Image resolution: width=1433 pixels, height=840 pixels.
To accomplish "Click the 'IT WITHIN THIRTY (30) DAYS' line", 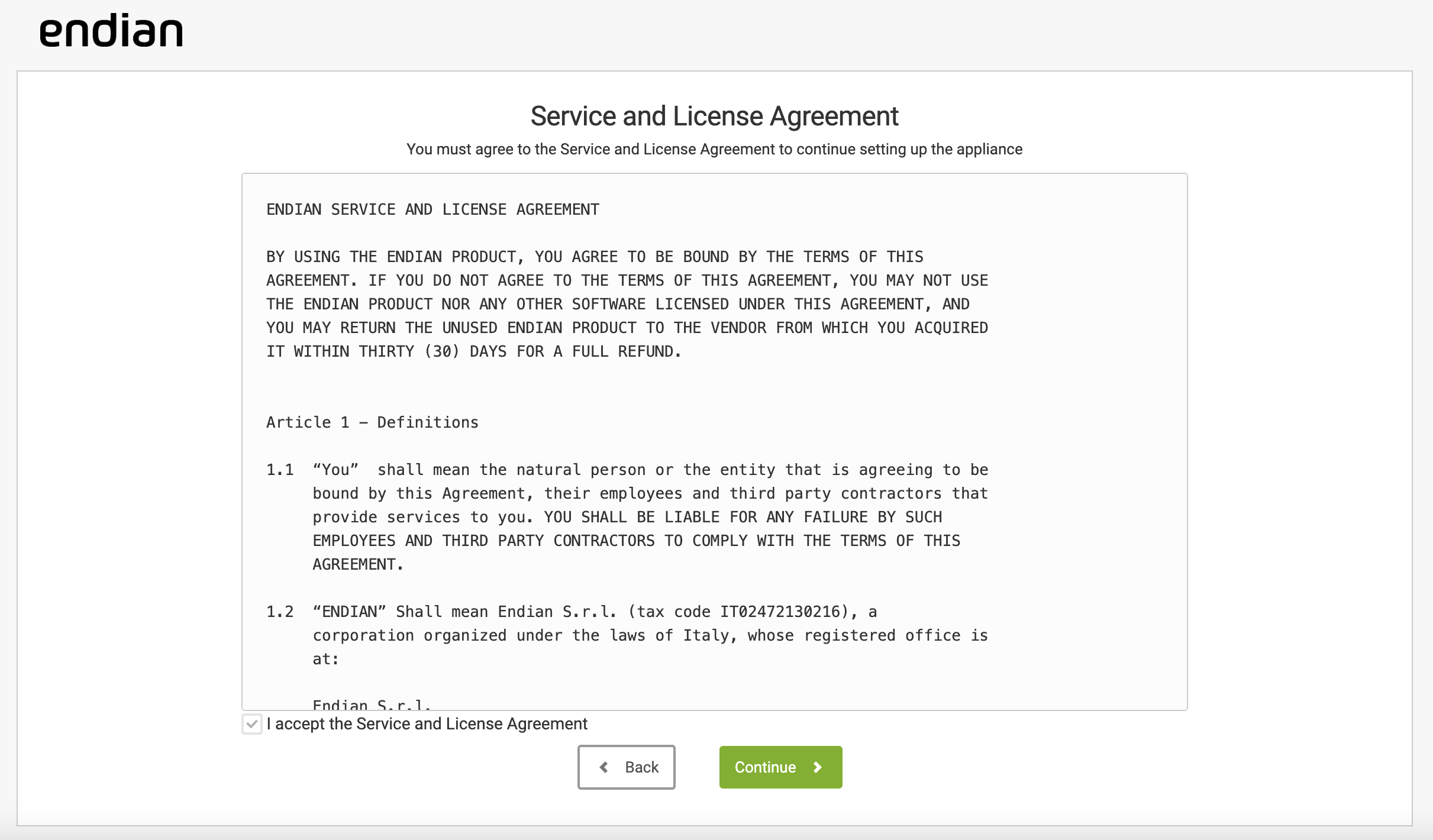I will [x=474, y=351].
